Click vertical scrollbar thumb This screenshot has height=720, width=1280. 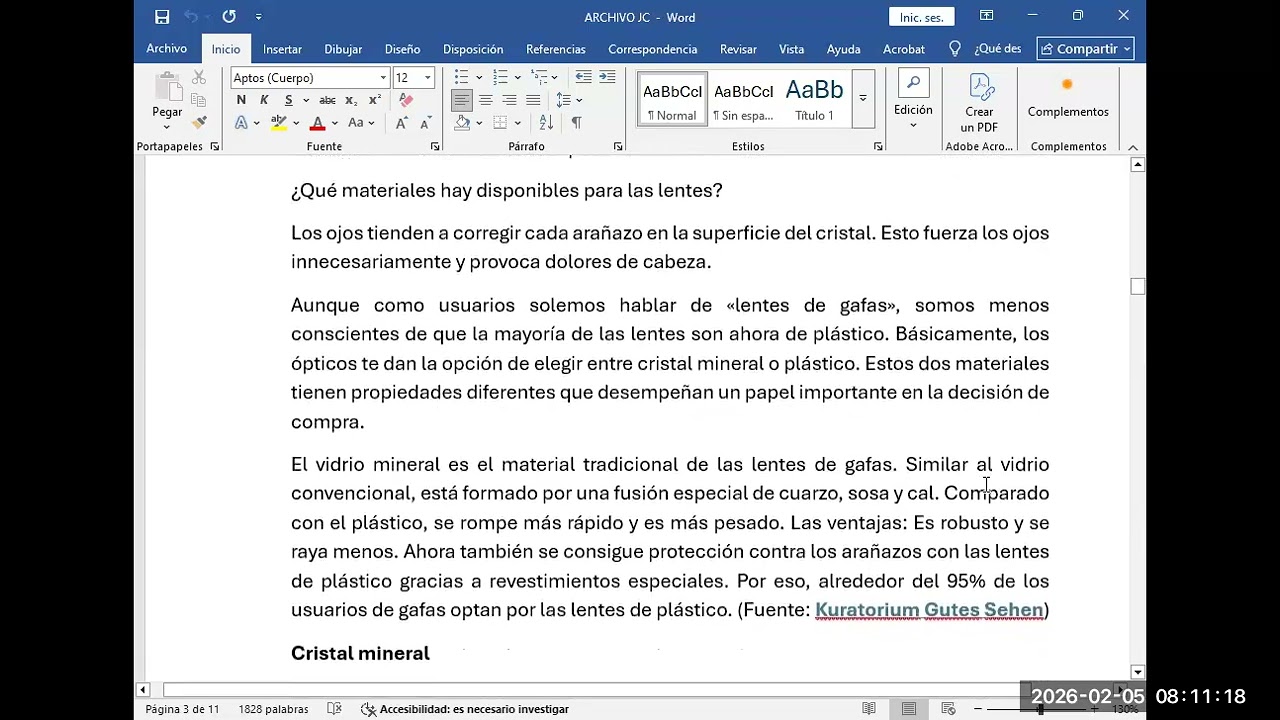(1137, 287)
